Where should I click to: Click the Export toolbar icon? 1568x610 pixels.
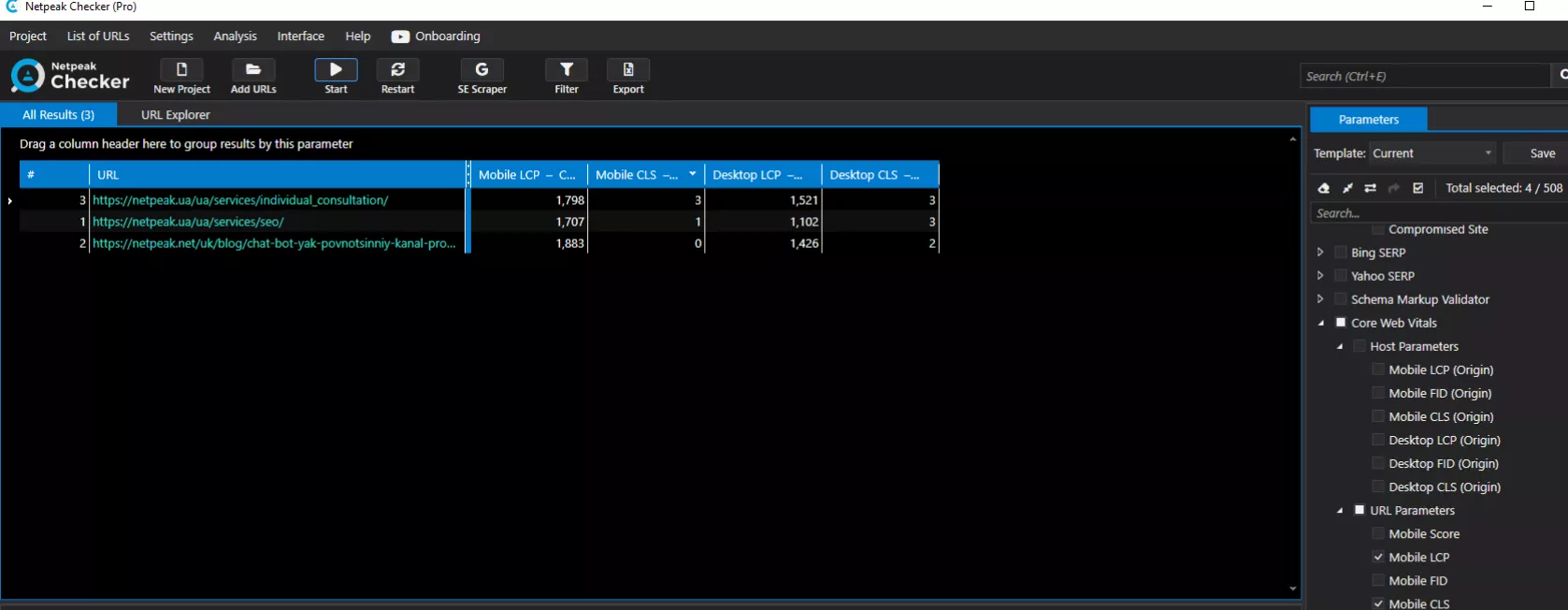pyautogui.click(x=628, y=77)
